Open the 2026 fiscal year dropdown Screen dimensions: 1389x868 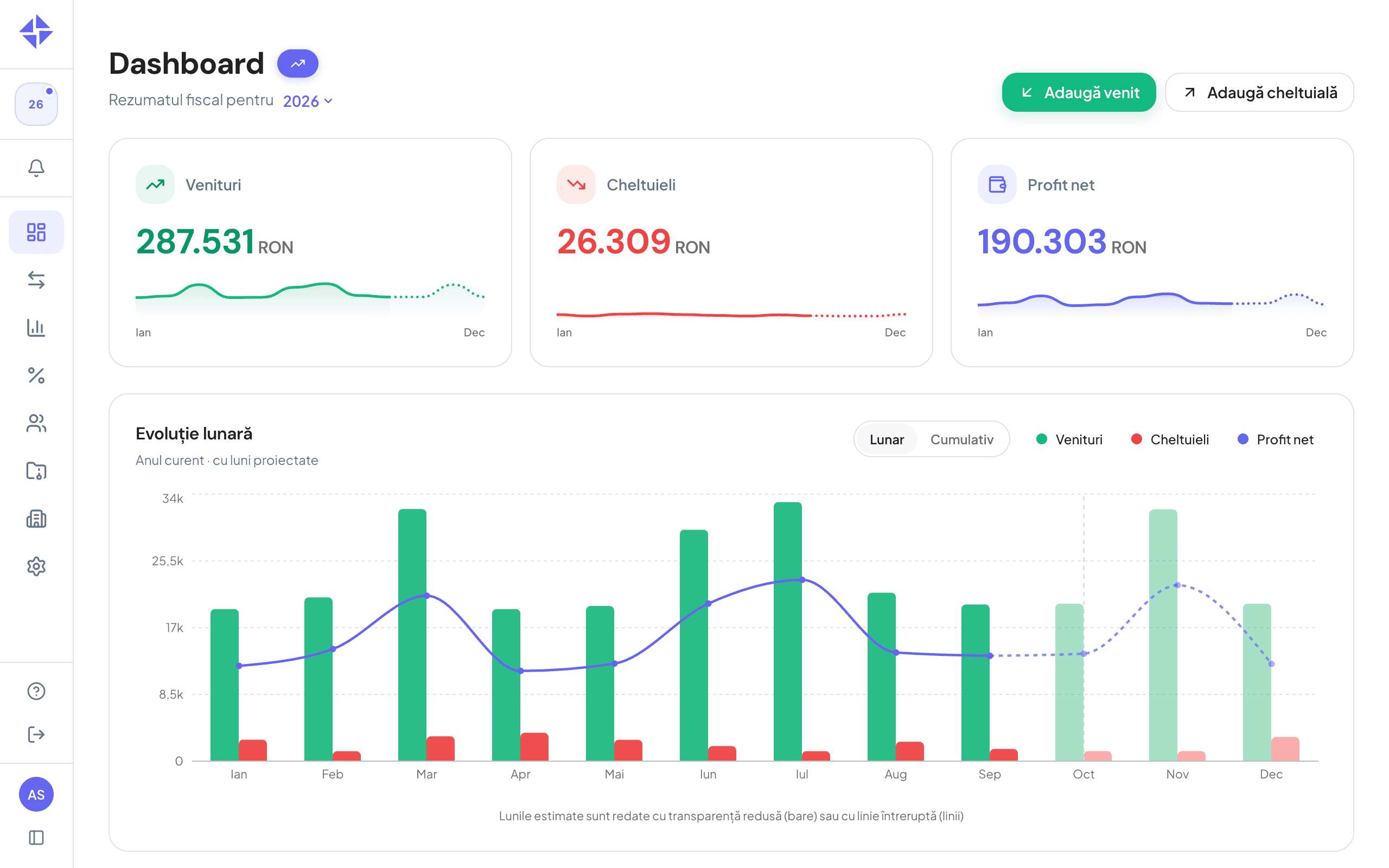(x=308, y=101)
